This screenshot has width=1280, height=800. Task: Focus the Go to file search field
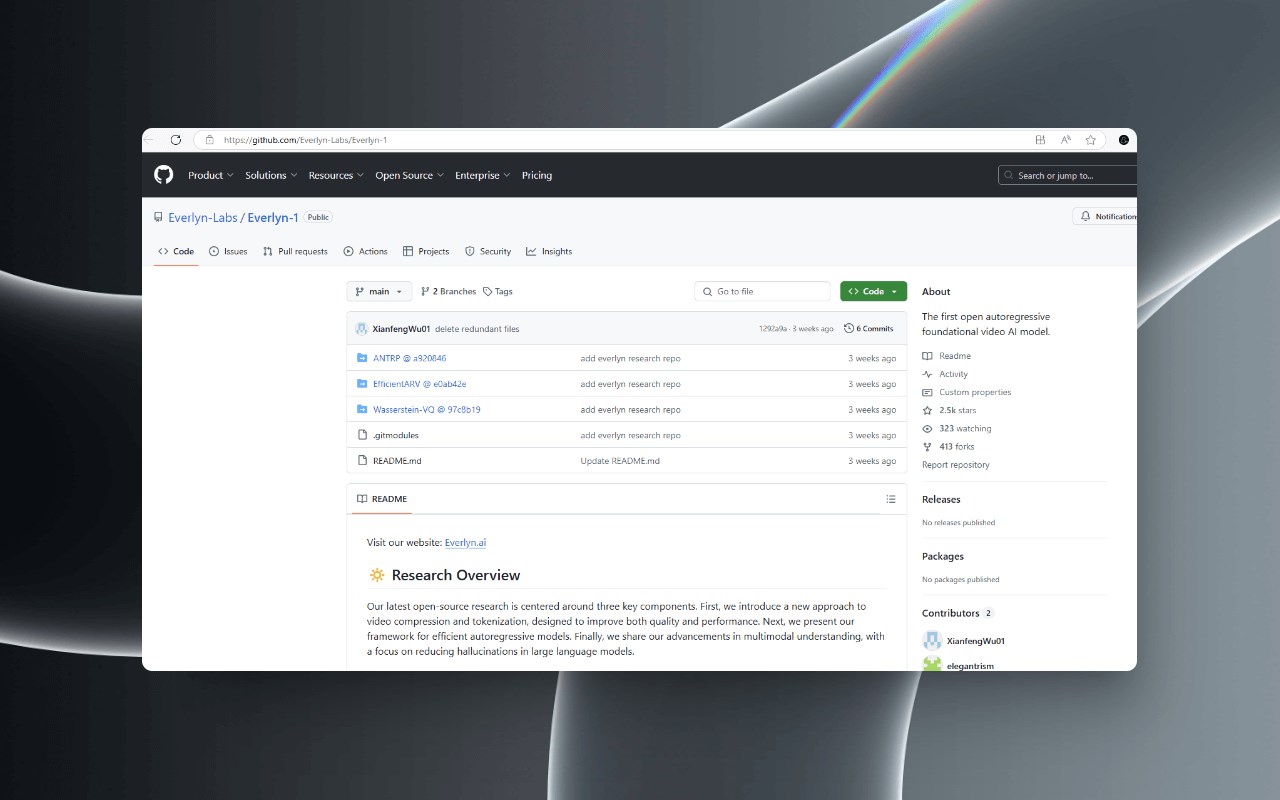click(762, 291)
